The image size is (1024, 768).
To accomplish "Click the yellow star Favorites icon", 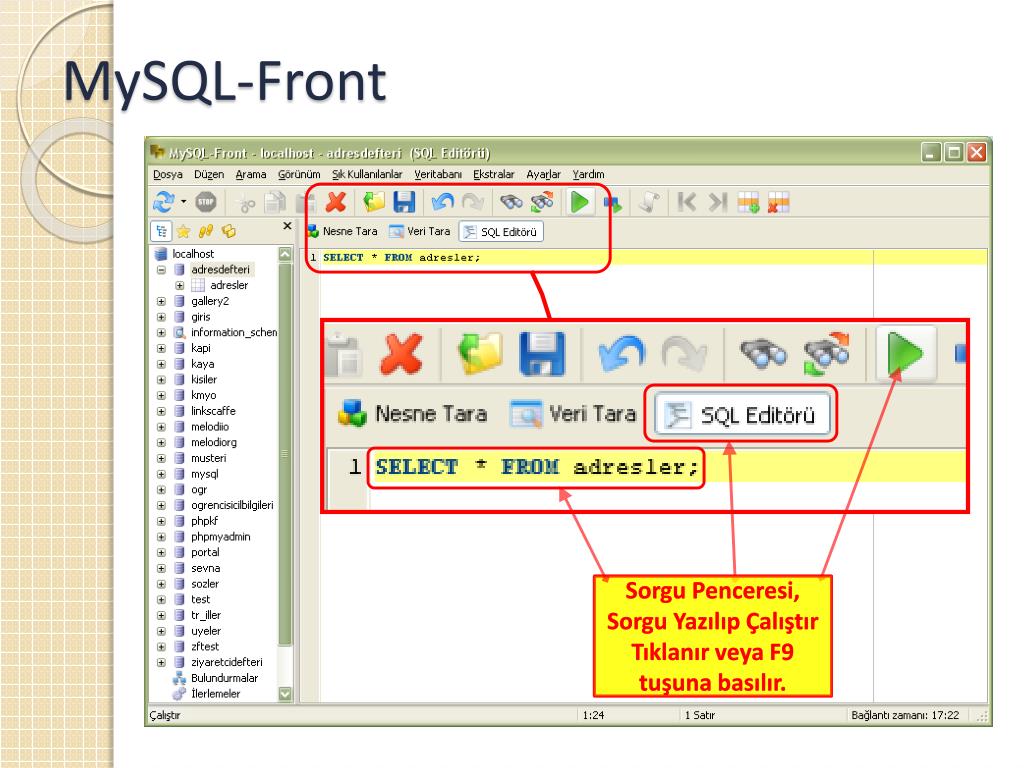I will click(184, 231).
